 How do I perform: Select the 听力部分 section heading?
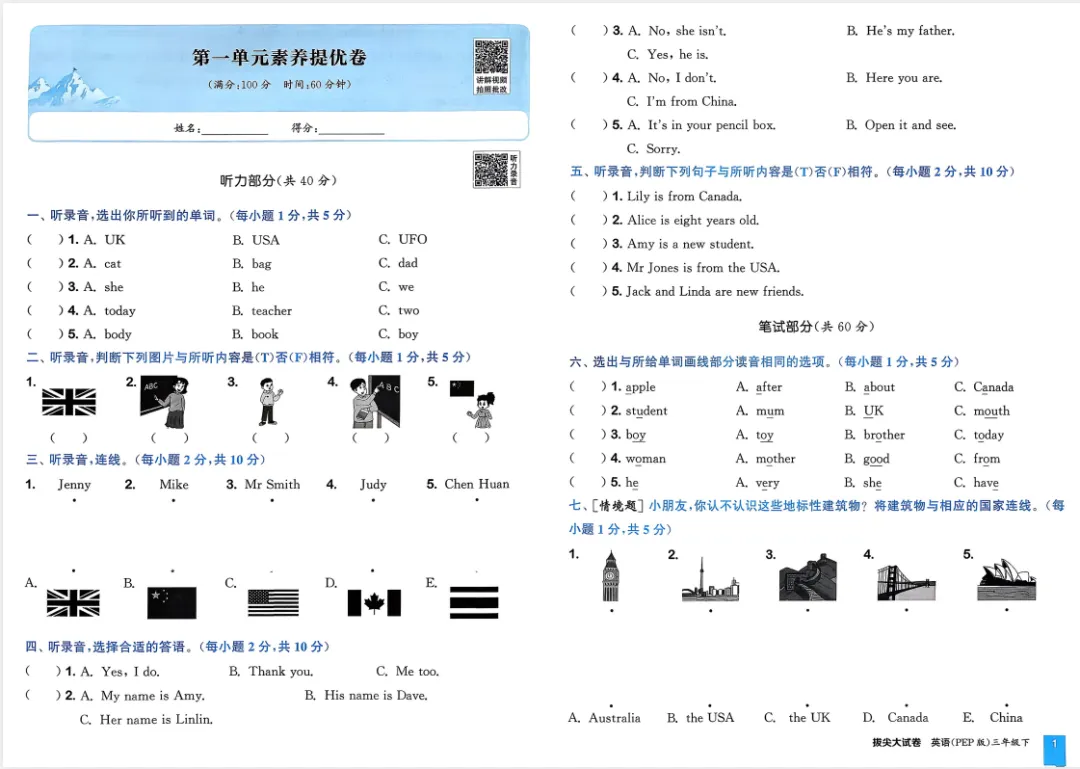click(x=278, y=180)
